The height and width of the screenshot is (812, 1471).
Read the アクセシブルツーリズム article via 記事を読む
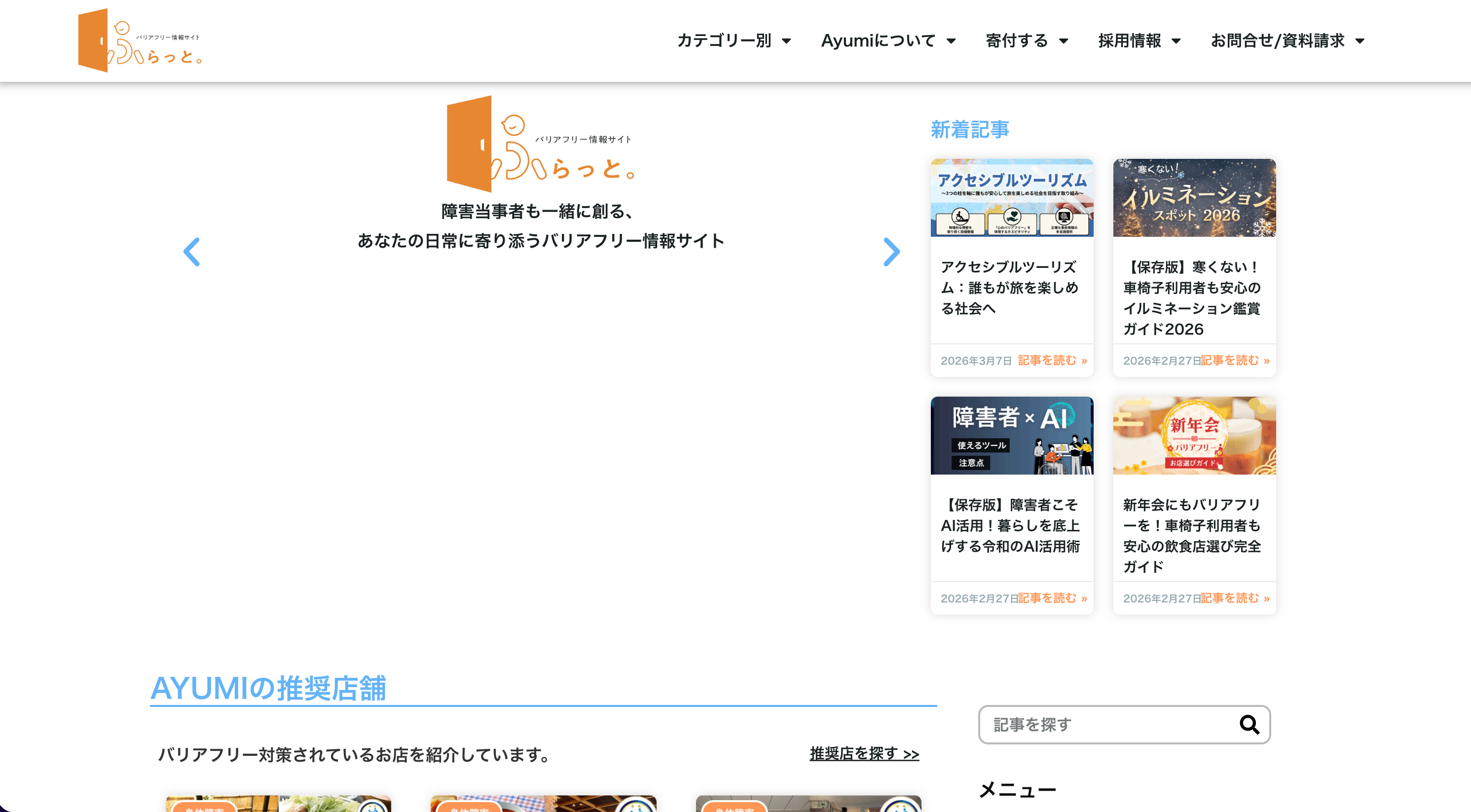tap(1052, 360)
